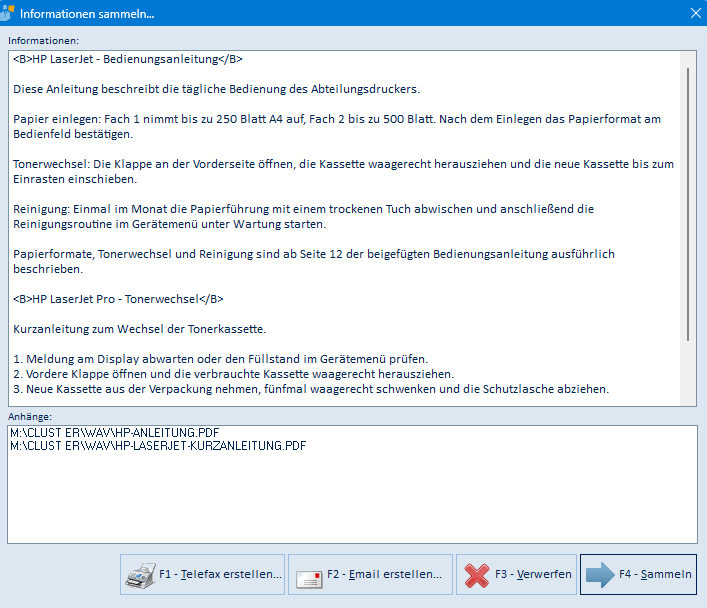Click line 'Diese Anleitung beschreibt die tägliche Bedienung'
Image resolution: width=707 pixels, height=608 pixels.
216,89
